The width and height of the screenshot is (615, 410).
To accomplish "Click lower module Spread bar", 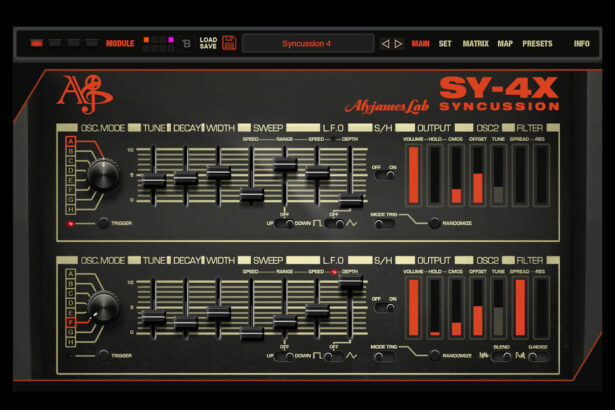I will coord(520,308).
